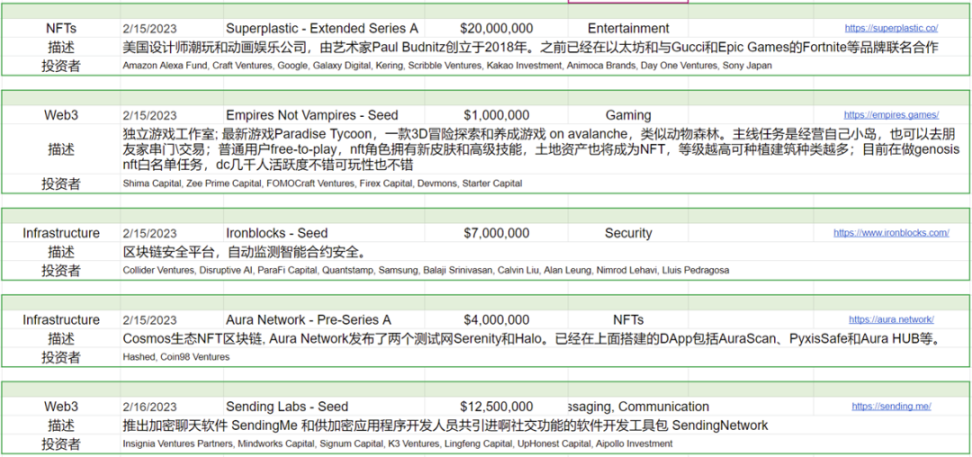Select the Messaging, Communication category cell
The image size is (972, 457).
pos(638,407)
